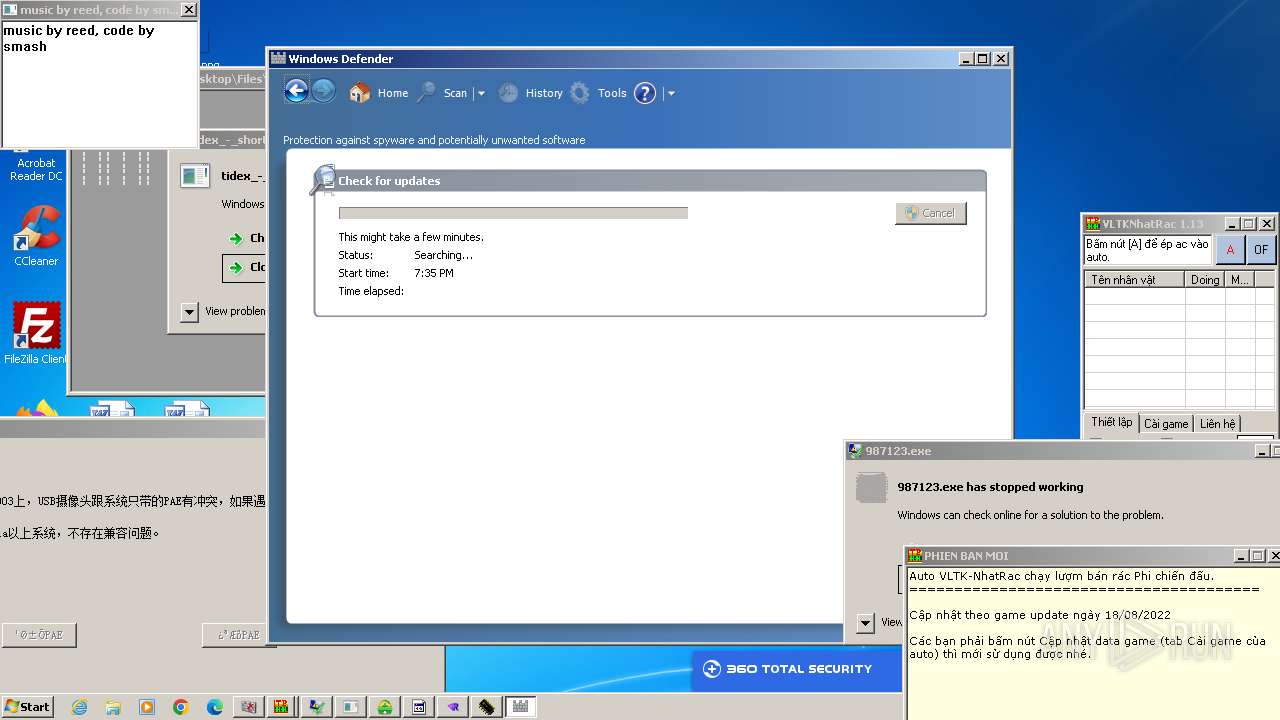Click the second green arrow option in tidex dialog
This screenshot has height=720, width=1280.
point(236,268)
